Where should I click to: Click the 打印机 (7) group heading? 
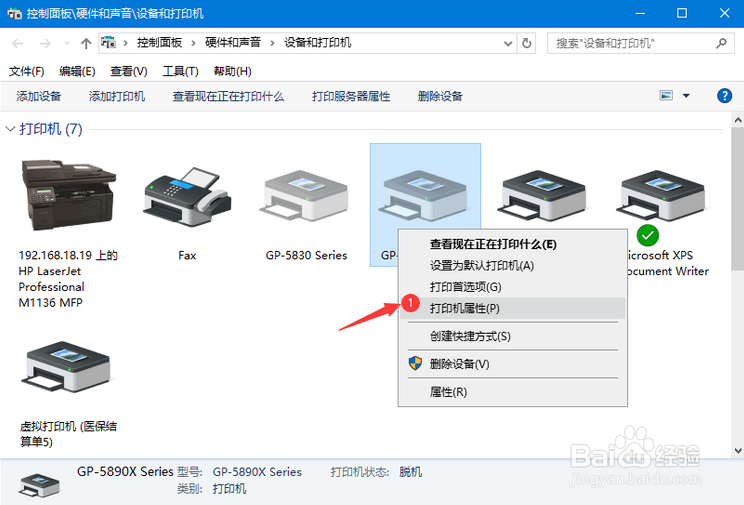[x=51, y=129]
